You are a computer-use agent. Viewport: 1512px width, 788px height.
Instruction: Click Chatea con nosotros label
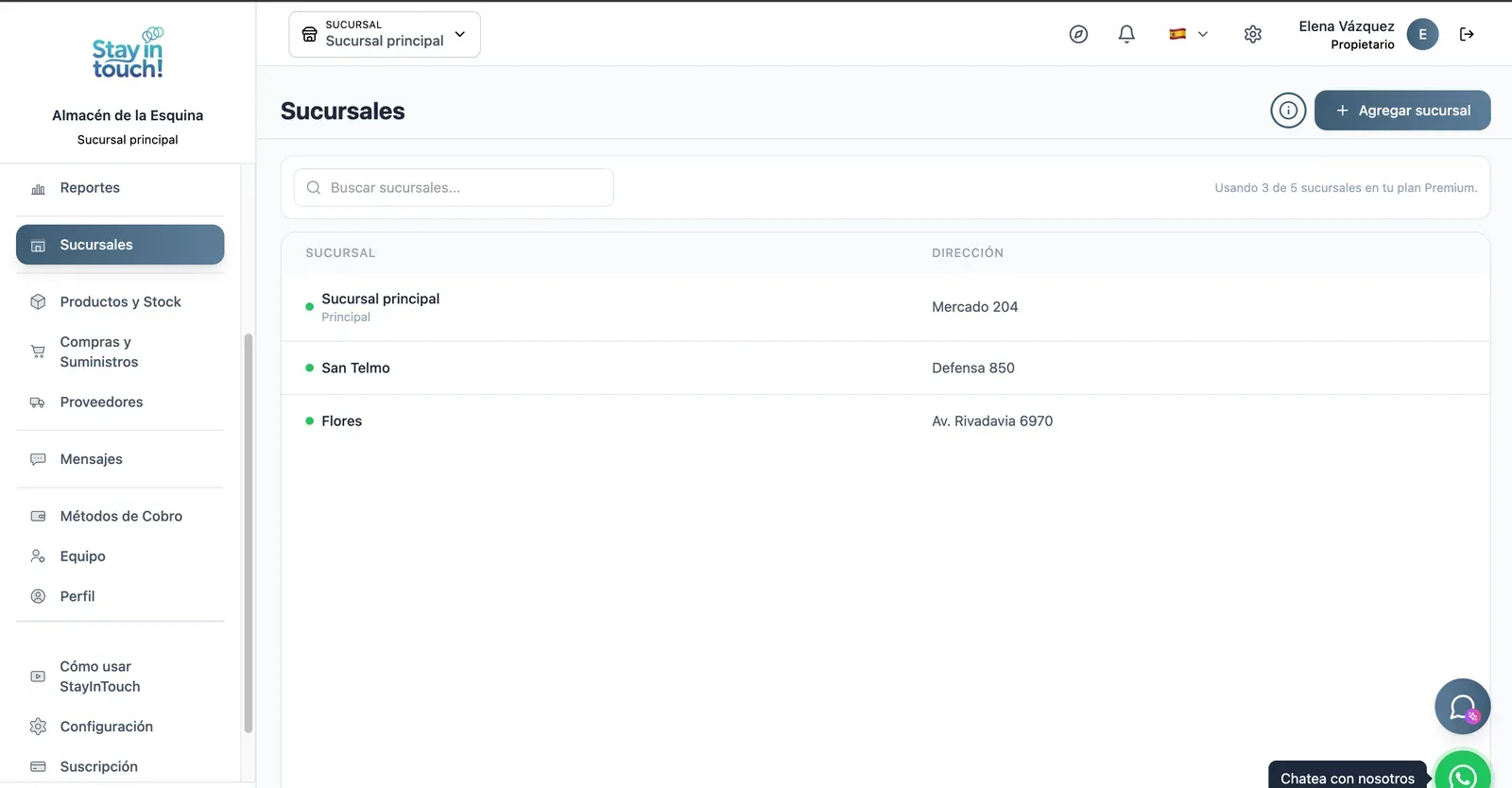point(1348,778)
